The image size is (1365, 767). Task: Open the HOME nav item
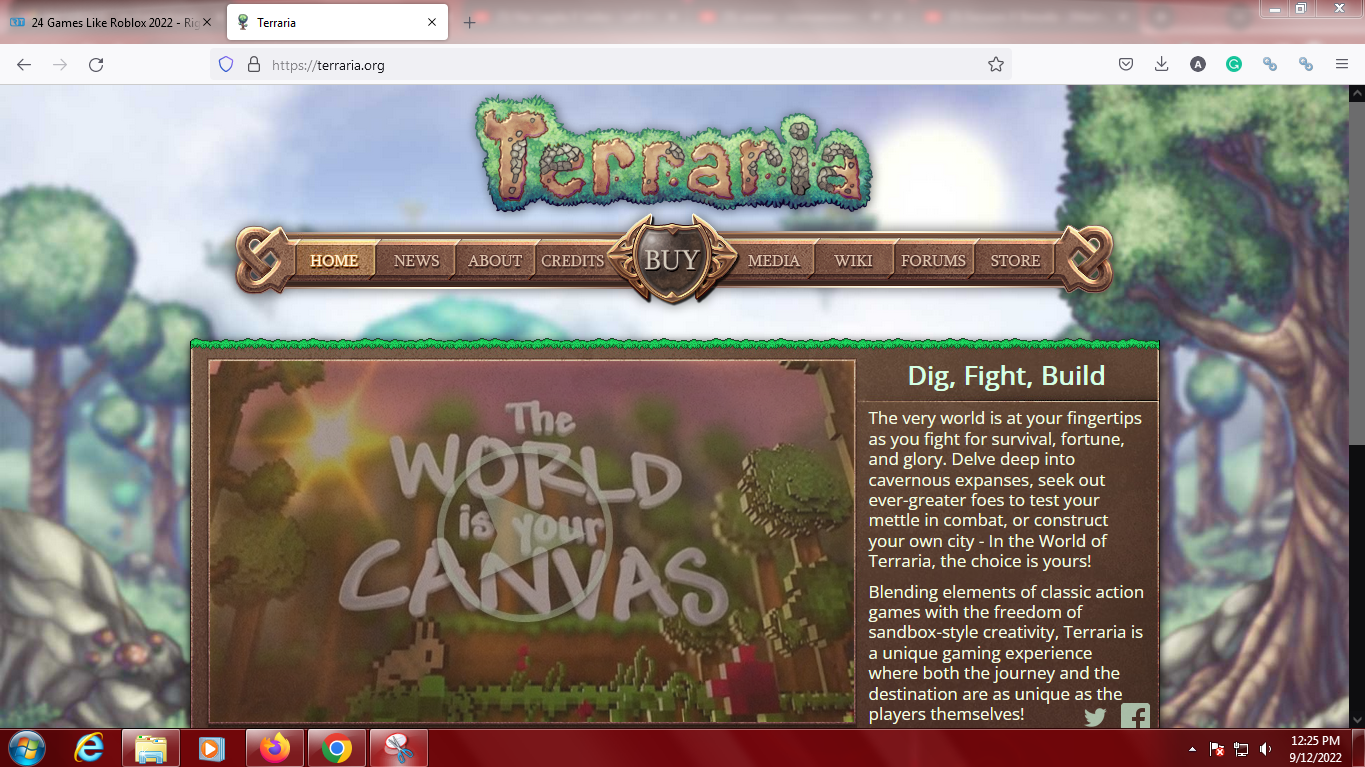tap(334, 260)
